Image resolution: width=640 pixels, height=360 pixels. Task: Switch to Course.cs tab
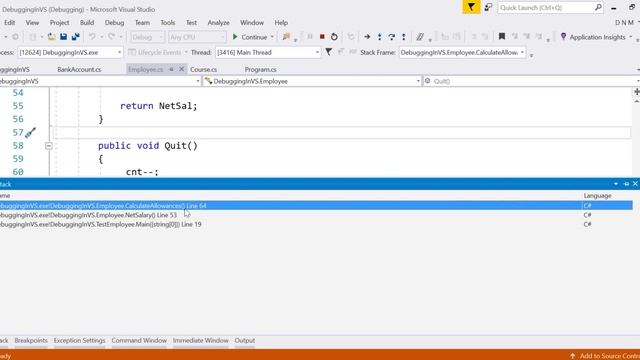click(203, 69)
